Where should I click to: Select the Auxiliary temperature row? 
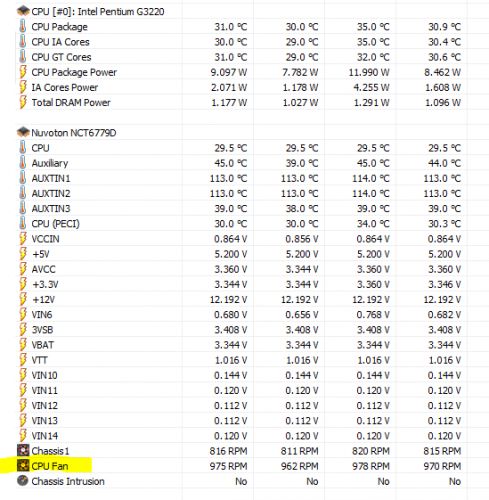tap(241, 163)
